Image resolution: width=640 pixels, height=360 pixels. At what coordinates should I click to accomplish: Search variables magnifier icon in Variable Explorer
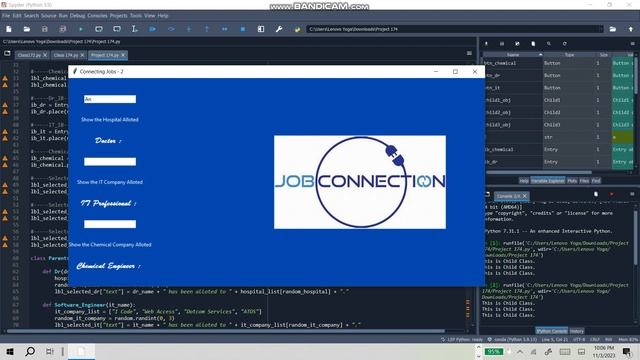click(x=549, y=44)
